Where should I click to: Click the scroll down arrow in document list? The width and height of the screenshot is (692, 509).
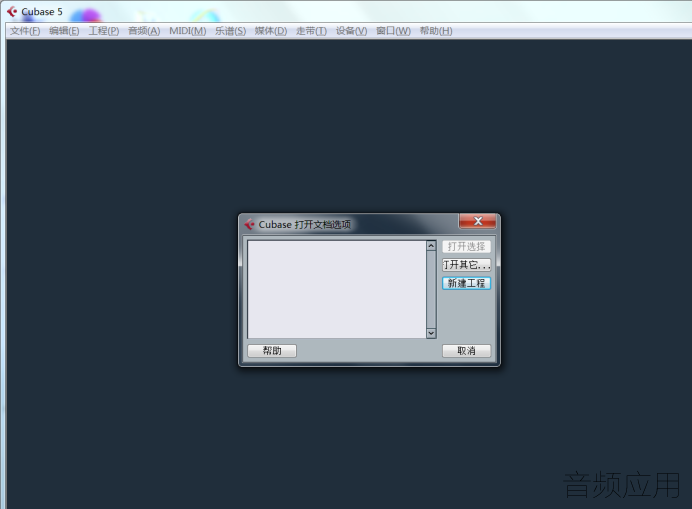tap(431, 333)
